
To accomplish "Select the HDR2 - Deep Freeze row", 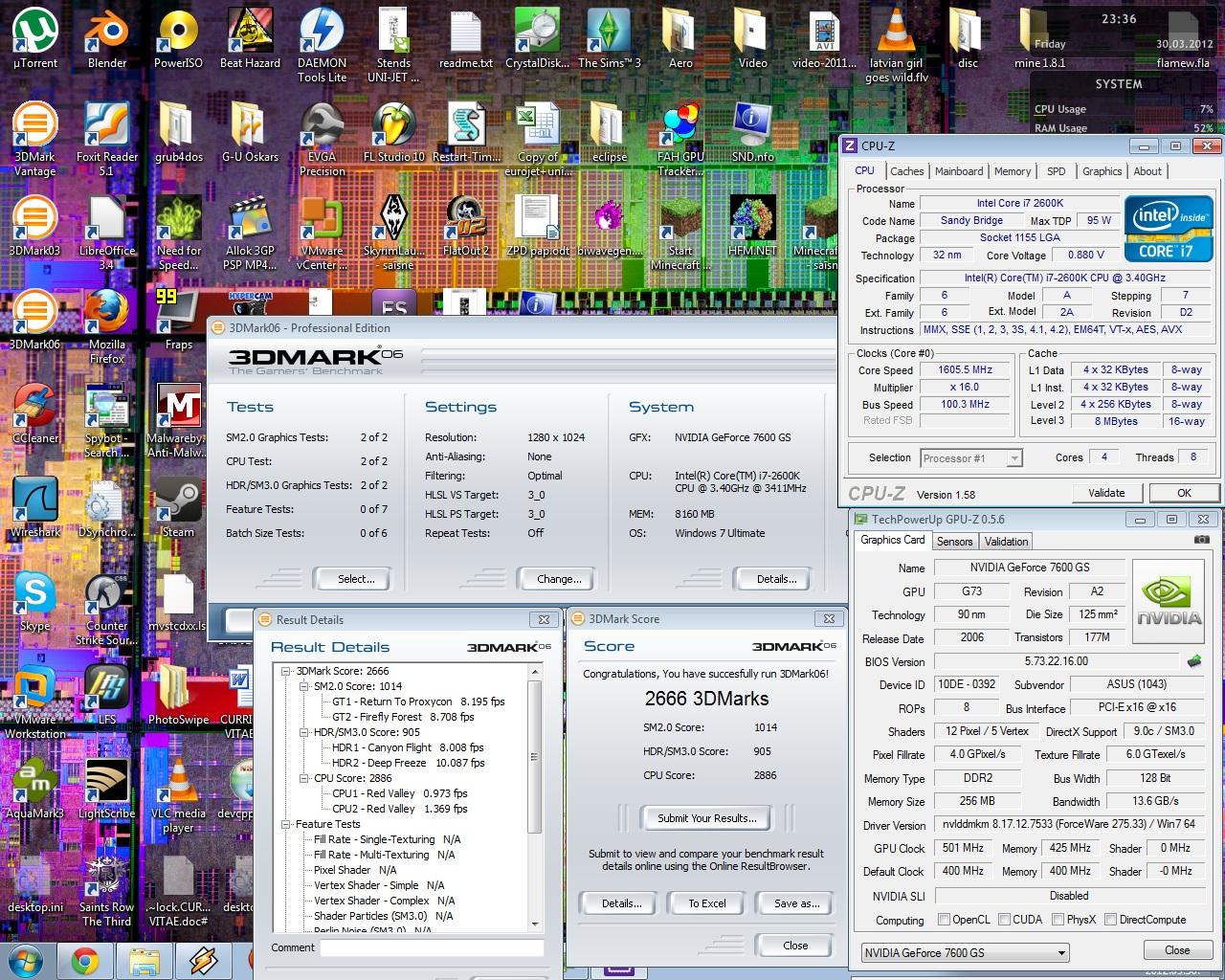I will pyautogui.click(x=409, y=763).
